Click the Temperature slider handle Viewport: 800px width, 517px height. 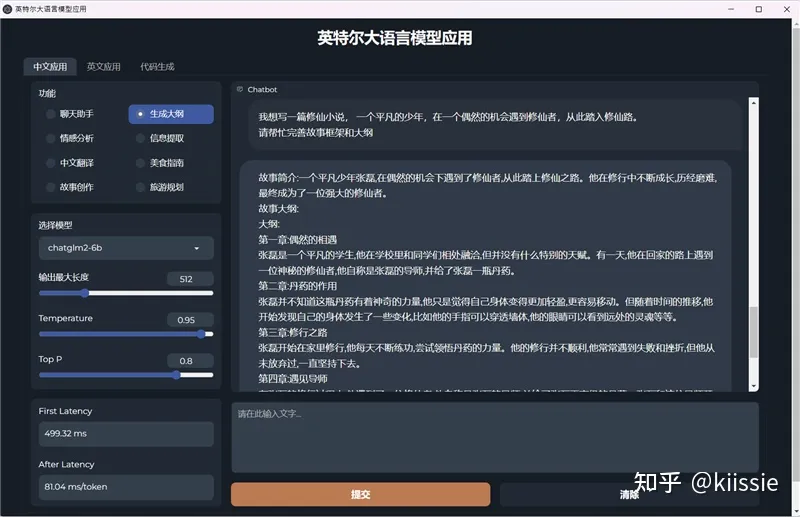(201, 334)
